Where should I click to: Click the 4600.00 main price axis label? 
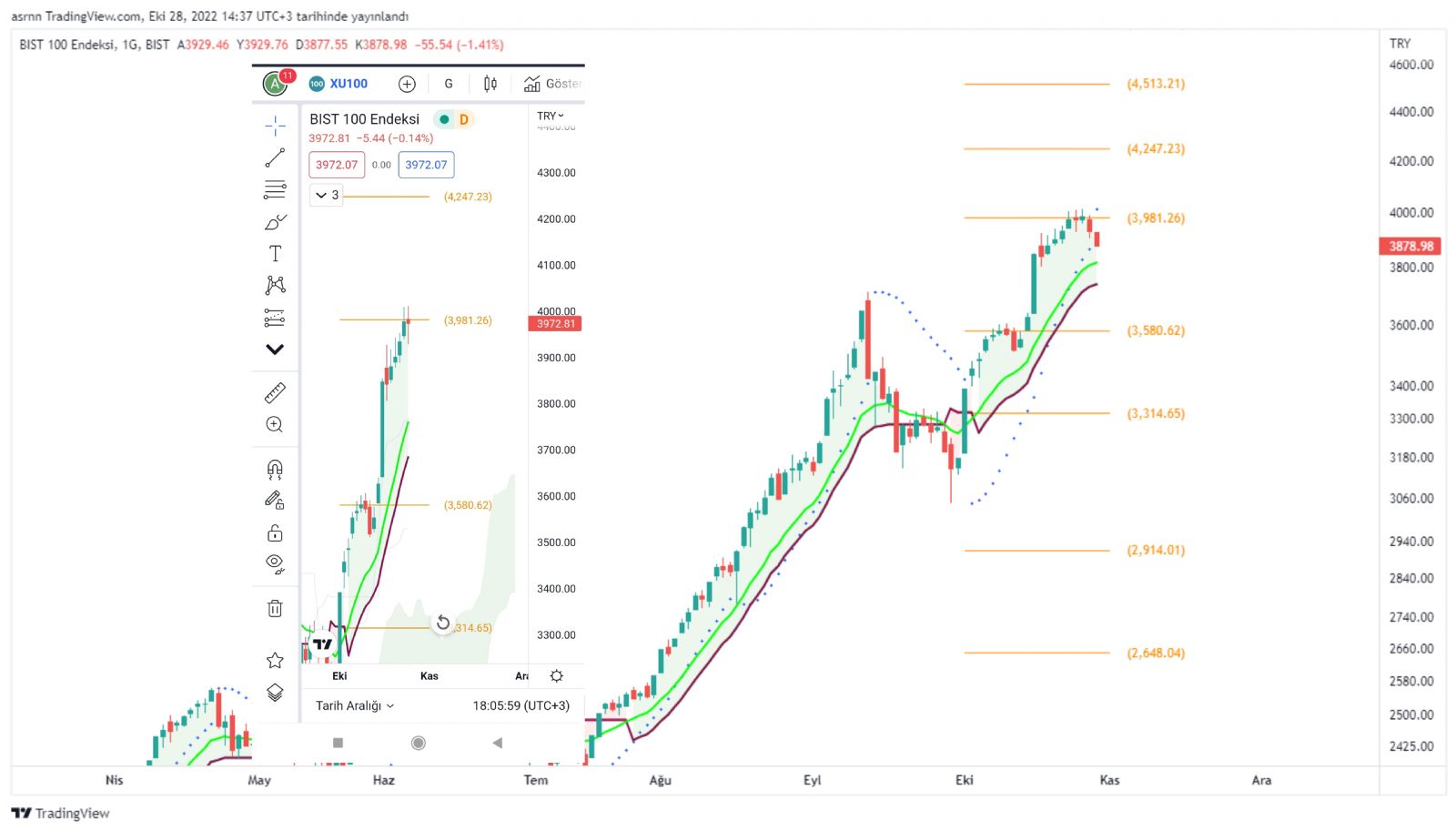pos(1411,65)
